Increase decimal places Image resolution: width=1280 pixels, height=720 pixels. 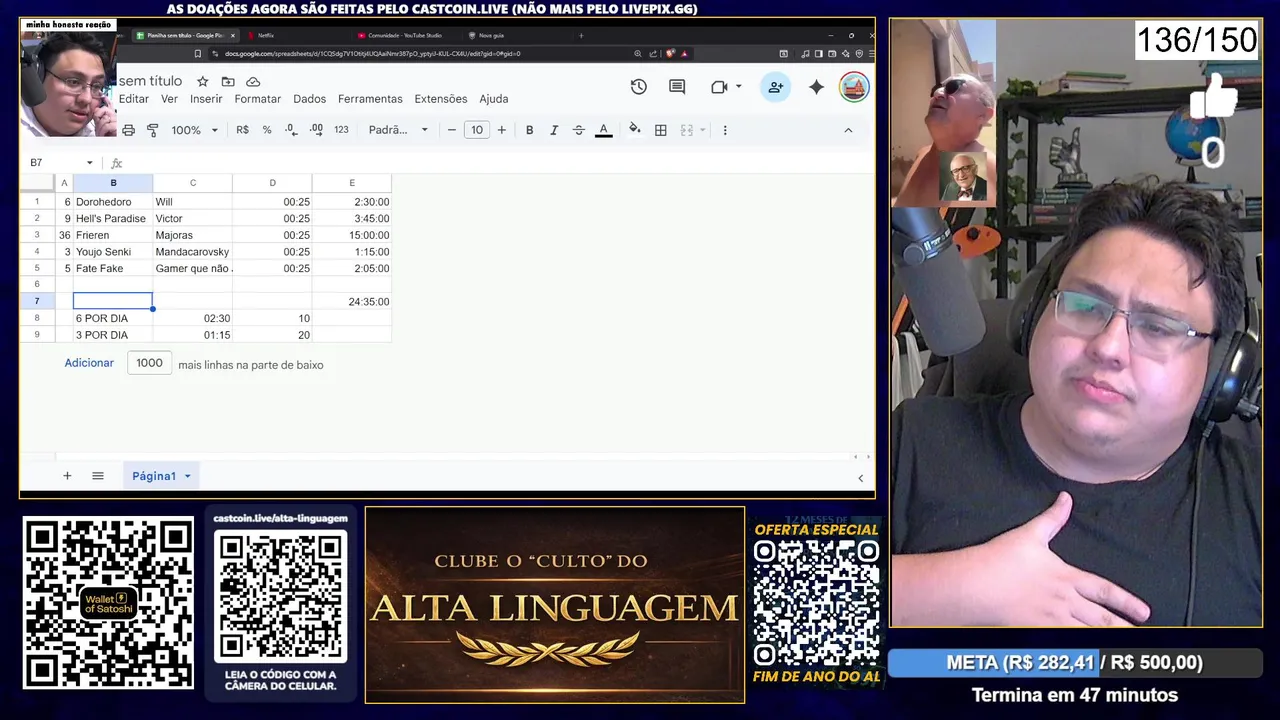(316, 130)
